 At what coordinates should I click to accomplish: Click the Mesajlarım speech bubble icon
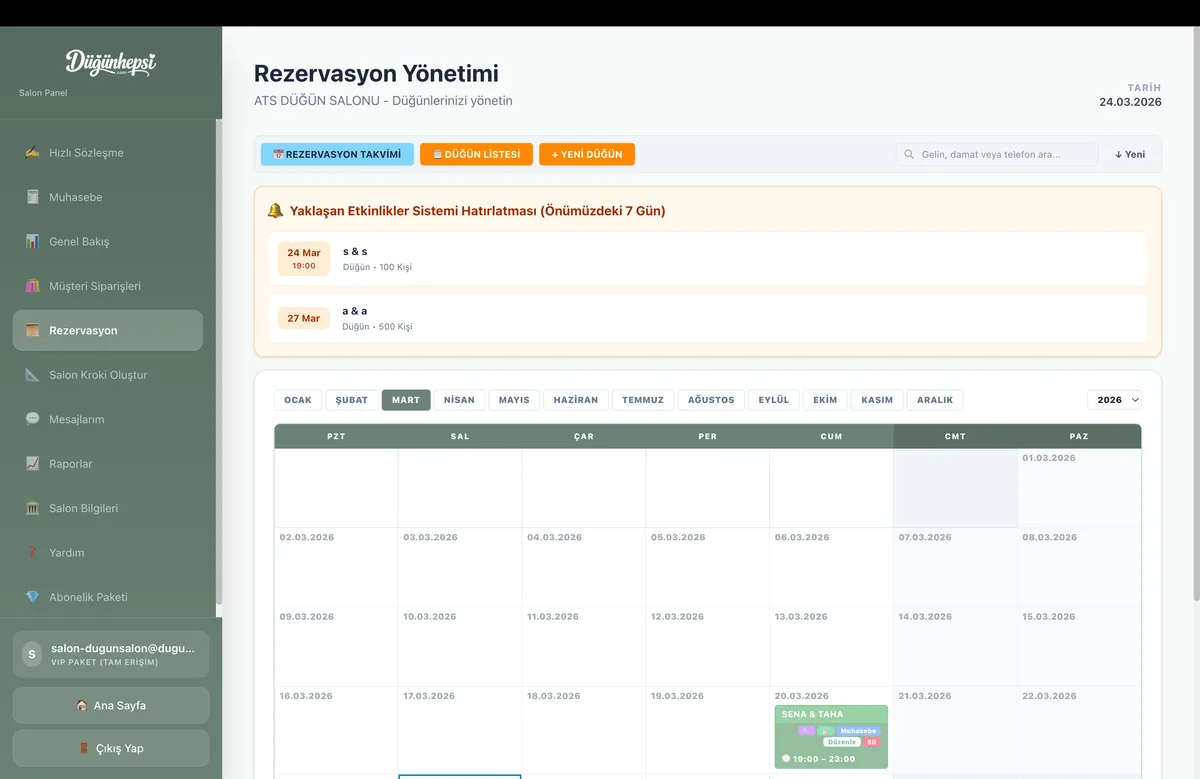(x=32, y=419)
